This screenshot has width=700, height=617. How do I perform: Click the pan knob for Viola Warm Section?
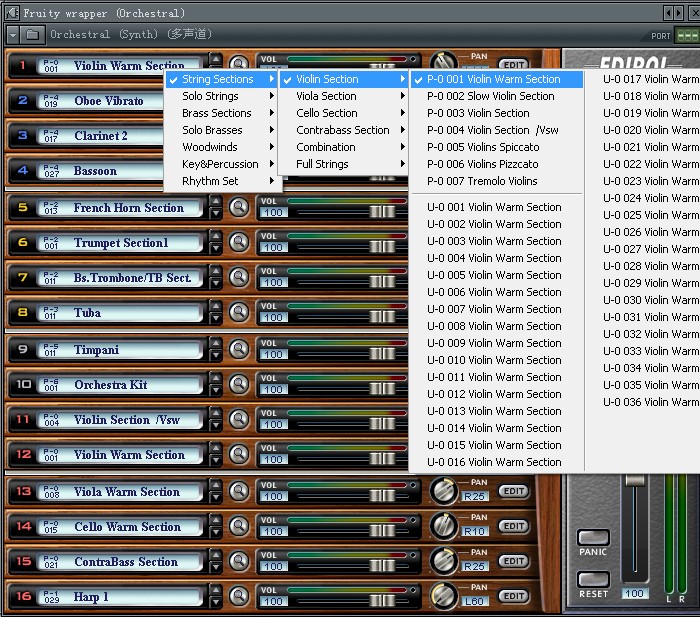[443, 491]
